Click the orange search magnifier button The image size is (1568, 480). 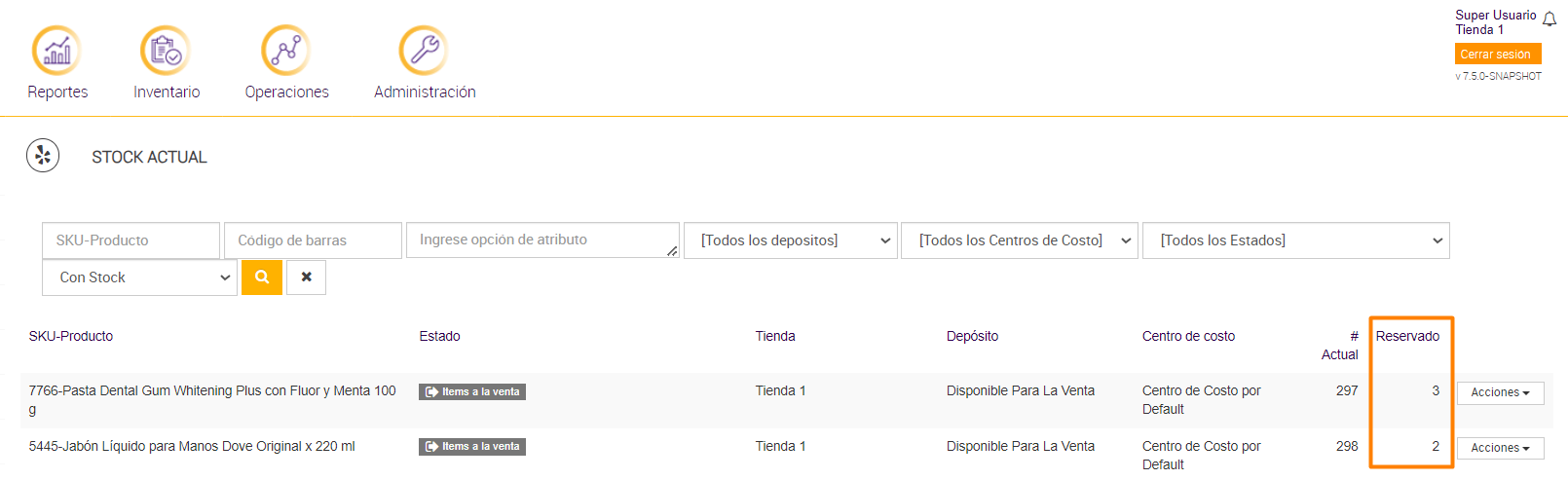(x=262, y=277)
